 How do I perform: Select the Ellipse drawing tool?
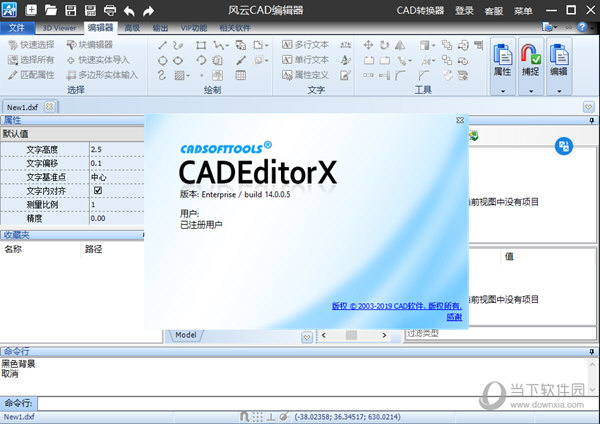tap(178, 60)
